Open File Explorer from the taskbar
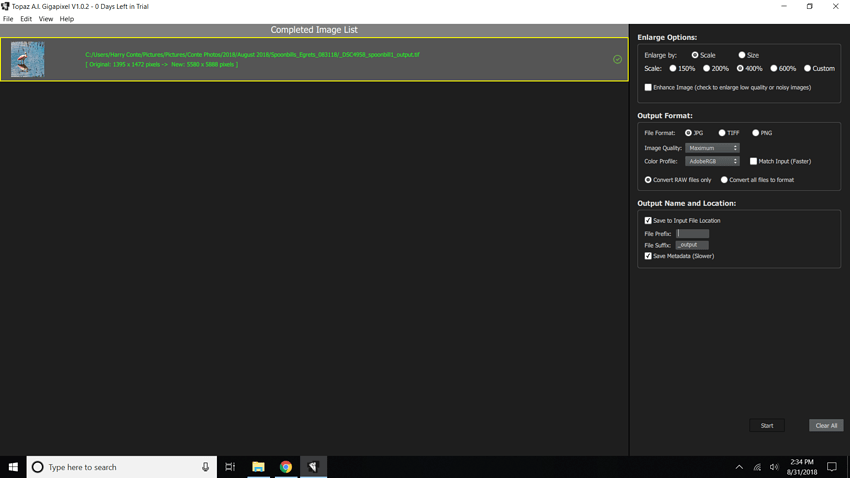Image resolution: width=850 pixels, height=478 pixels. [258, 467]
